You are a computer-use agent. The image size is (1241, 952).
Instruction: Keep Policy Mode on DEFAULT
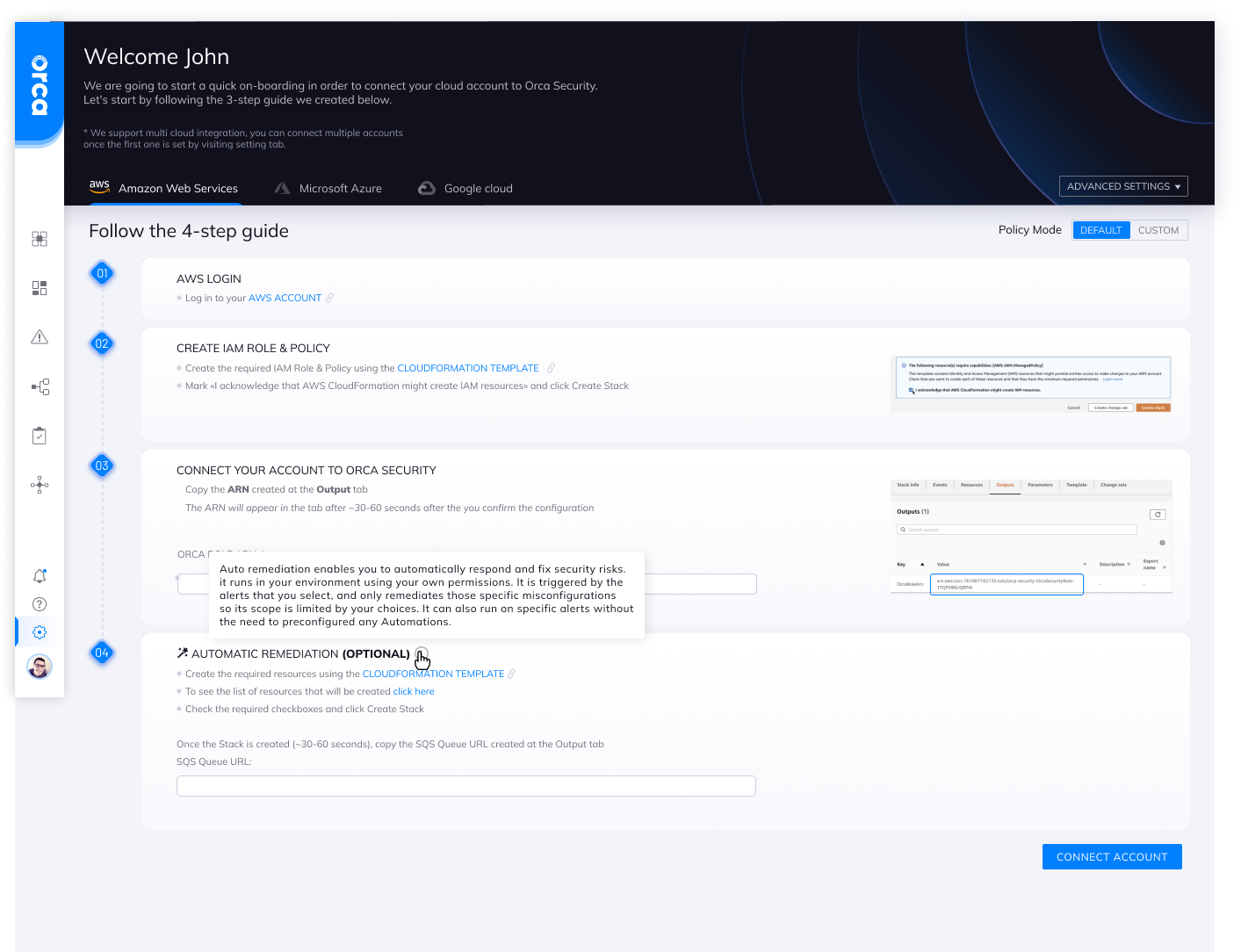point(1100,229)
